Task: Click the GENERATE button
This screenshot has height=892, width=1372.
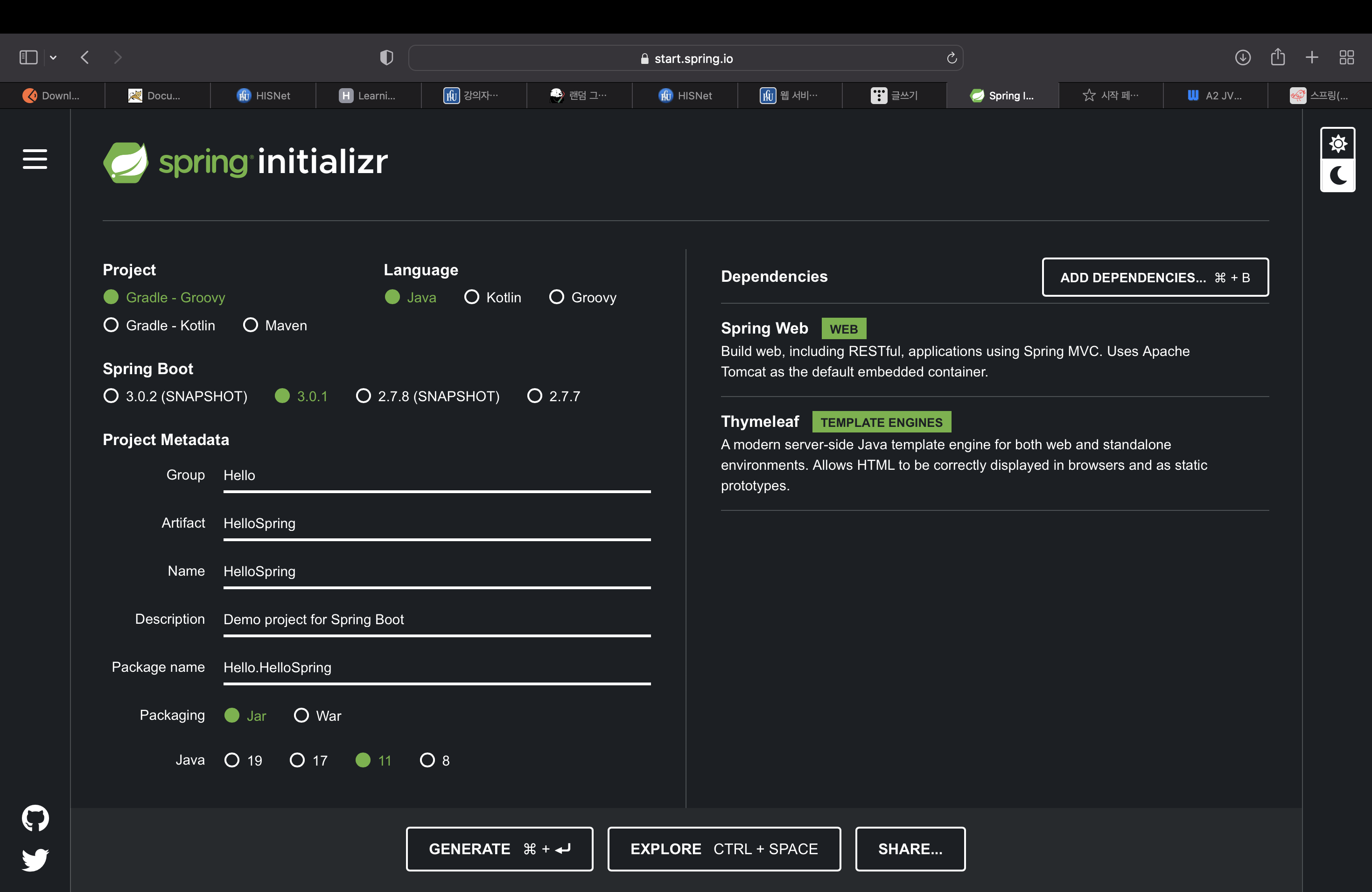Action: tap(499, 849)
